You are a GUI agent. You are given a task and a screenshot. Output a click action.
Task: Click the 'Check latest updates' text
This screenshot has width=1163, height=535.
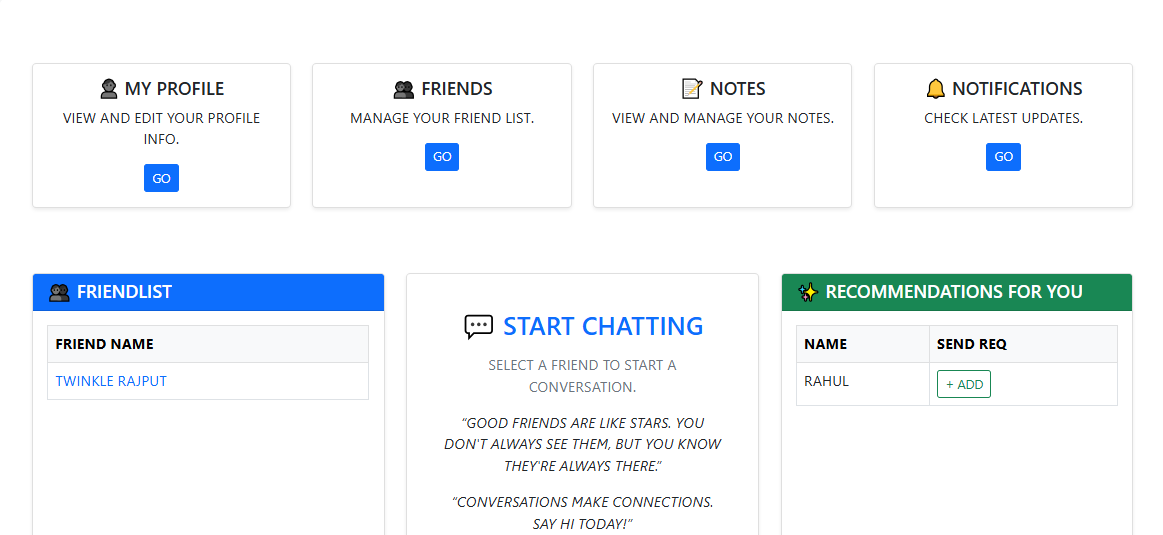click(1004, 118)
